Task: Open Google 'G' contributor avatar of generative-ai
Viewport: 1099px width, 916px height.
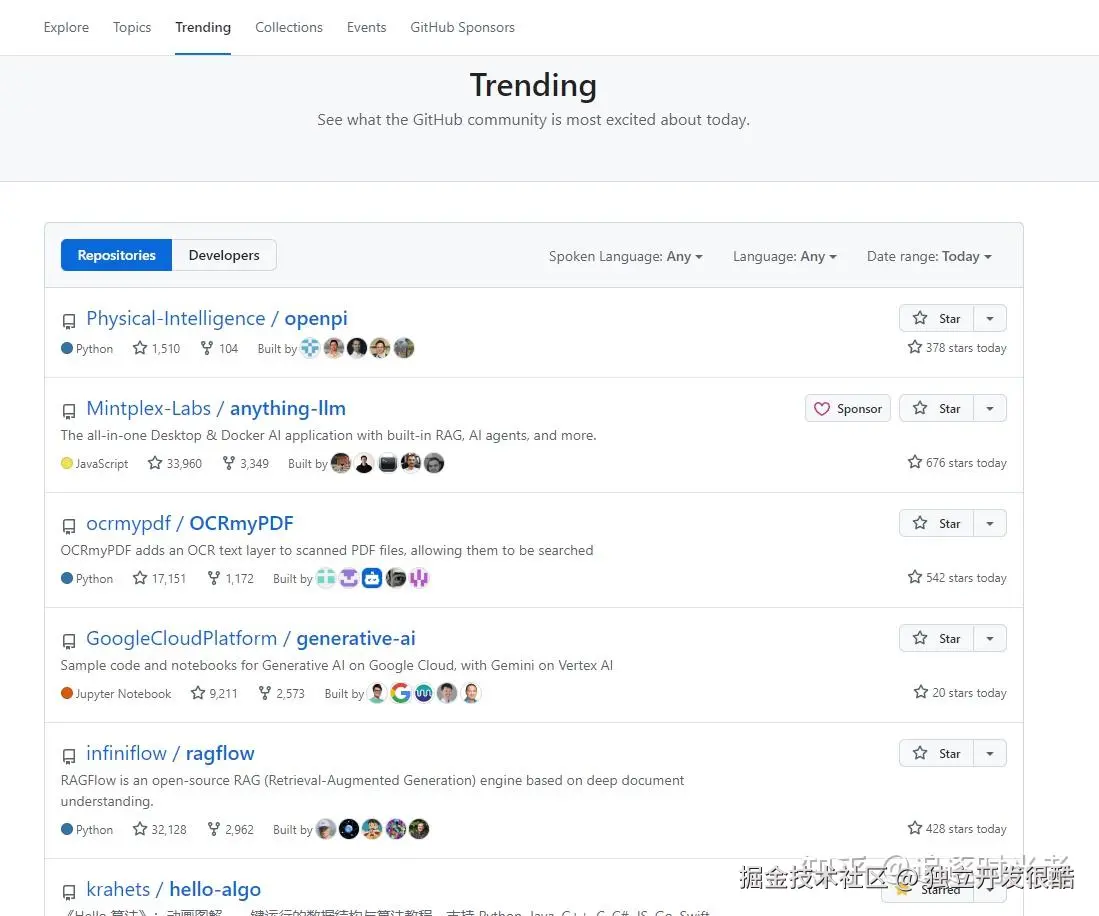Action: click(x=400, y=692)
